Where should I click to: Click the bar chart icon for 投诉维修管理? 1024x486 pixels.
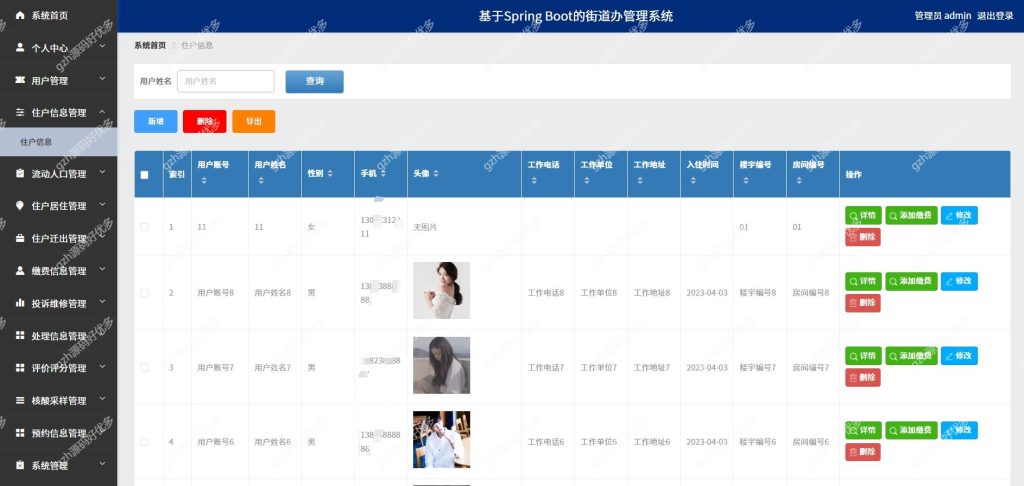pos(20,303)
